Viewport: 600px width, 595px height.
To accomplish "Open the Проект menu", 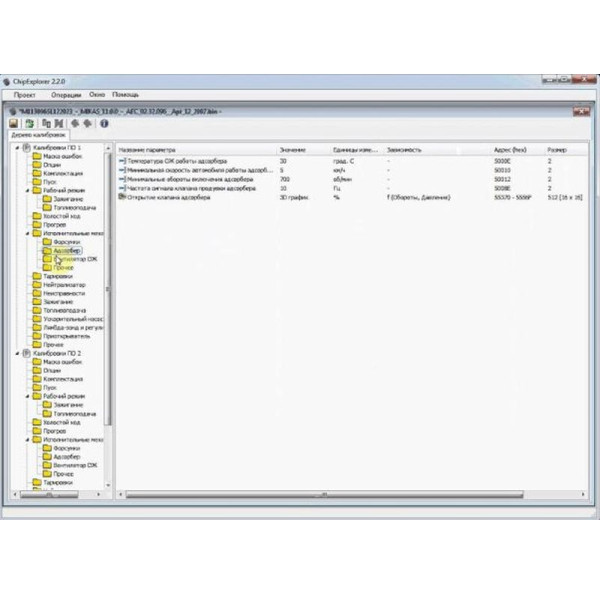I will click(x=25, y=94).
